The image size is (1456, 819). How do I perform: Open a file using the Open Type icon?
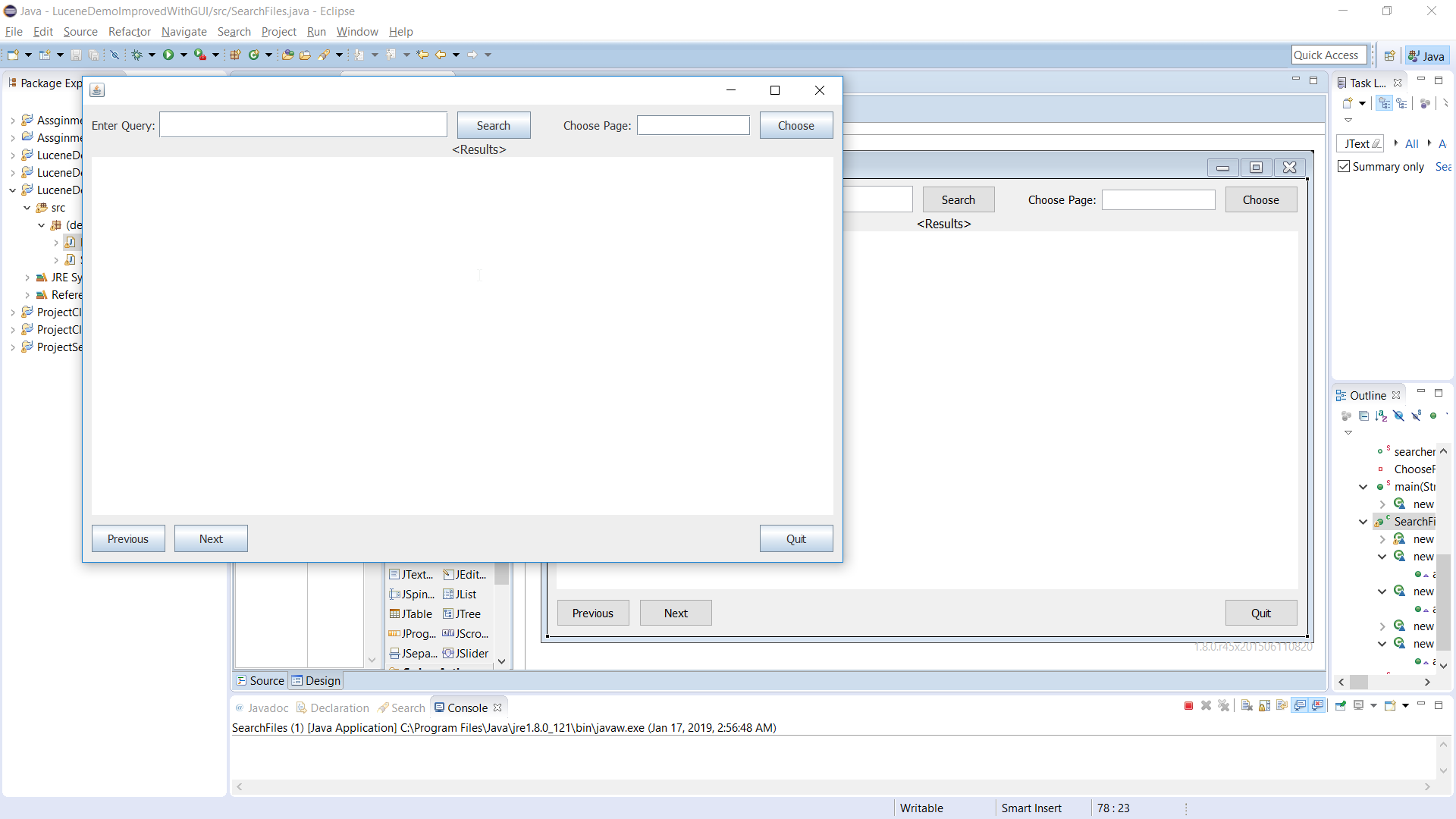tap(288, 54)
